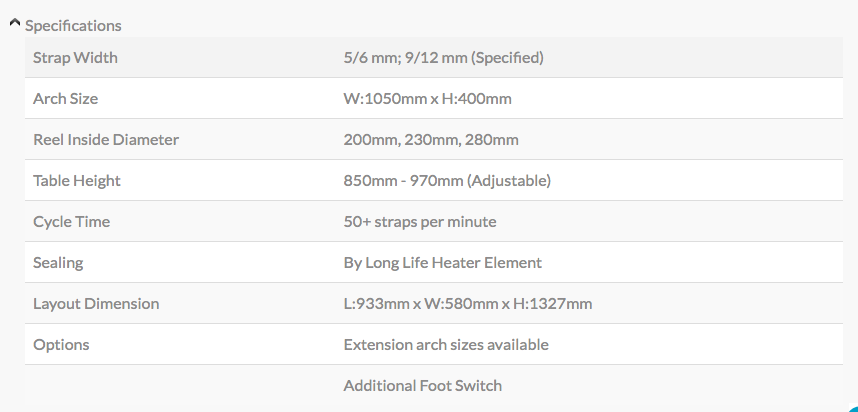Click the L:933mm x W:580mm x H:1327mm value
Screen dimensions: 858x412
pyautogui.click(x=468, y=304)
